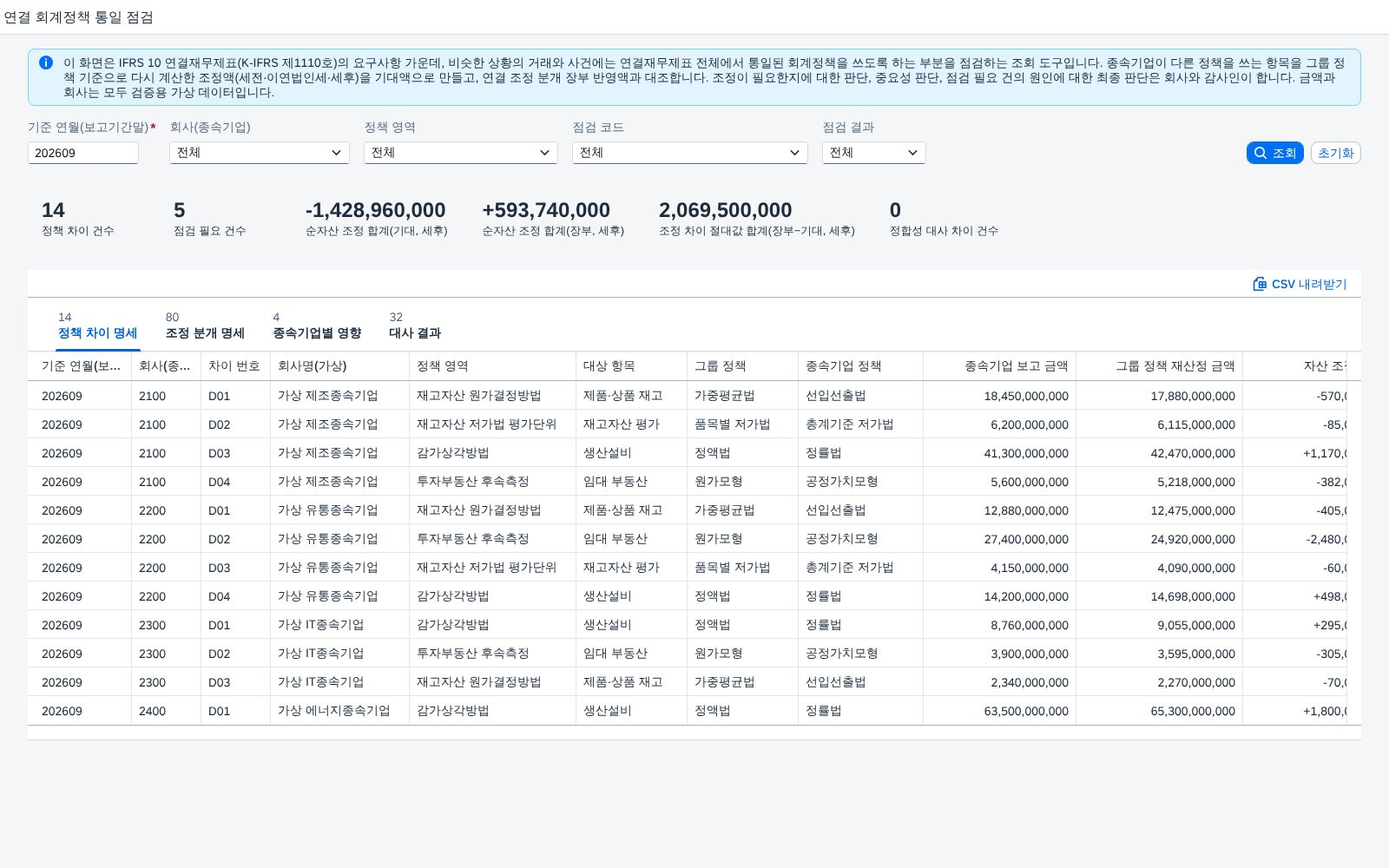Click the +593,740,000 KPI value
Image resolution: width=1389 pixels, height=868 pixels.
(546, 210)
